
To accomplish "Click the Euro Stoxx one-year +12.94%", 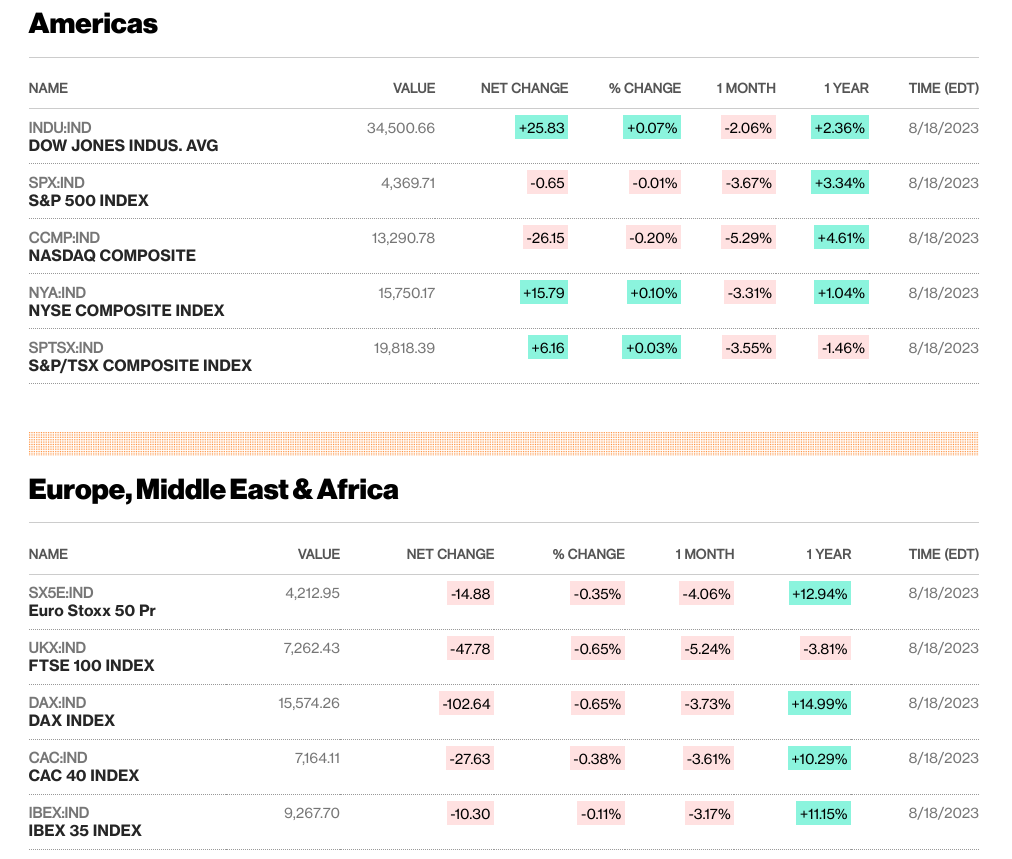I will click(x=820, y=594).
